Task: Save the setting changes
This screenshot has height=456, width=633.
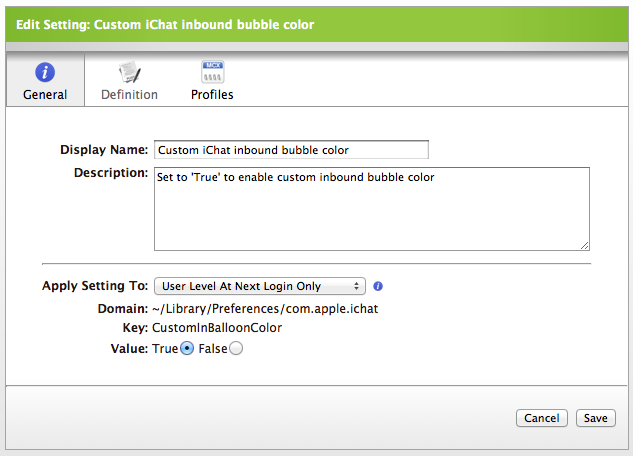Action: pos(595,418)
